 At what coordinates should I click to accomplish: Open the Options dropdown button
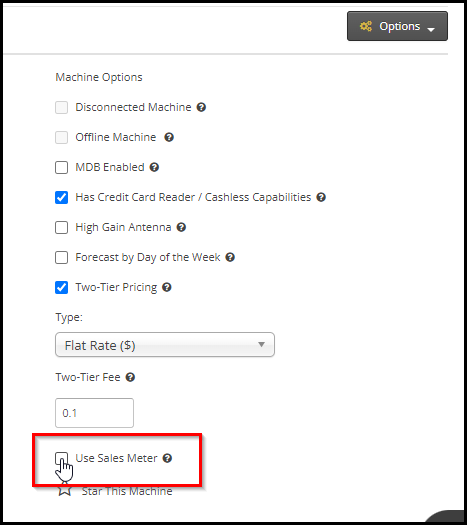click(x=397, y=26)
